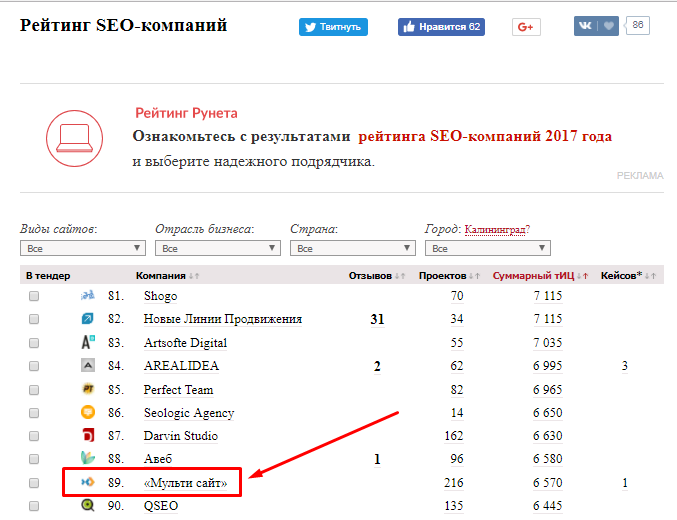Open the Страна dropdown

pyautogui.click(x=353, y=248)
